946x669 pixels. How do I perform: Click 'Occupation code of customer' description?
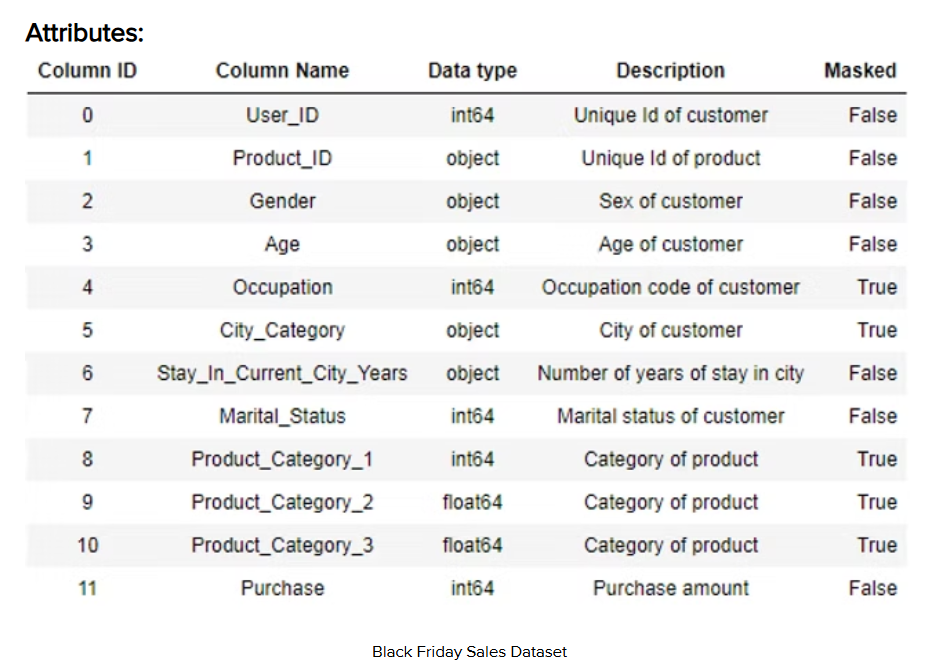pos(670,287)
